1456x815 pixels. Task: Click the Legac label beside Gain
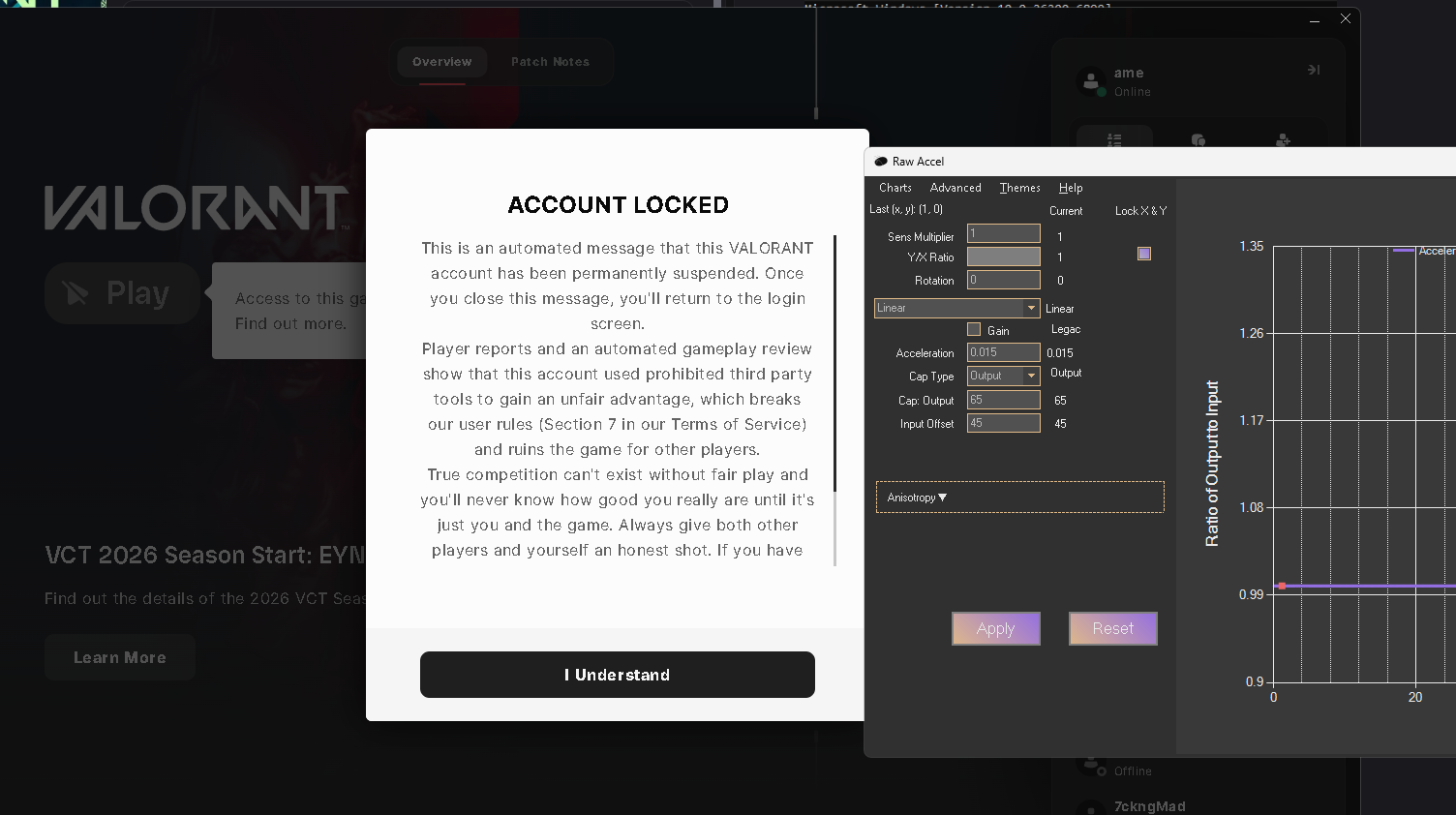pyautogui.click(x=1066, y=329)
